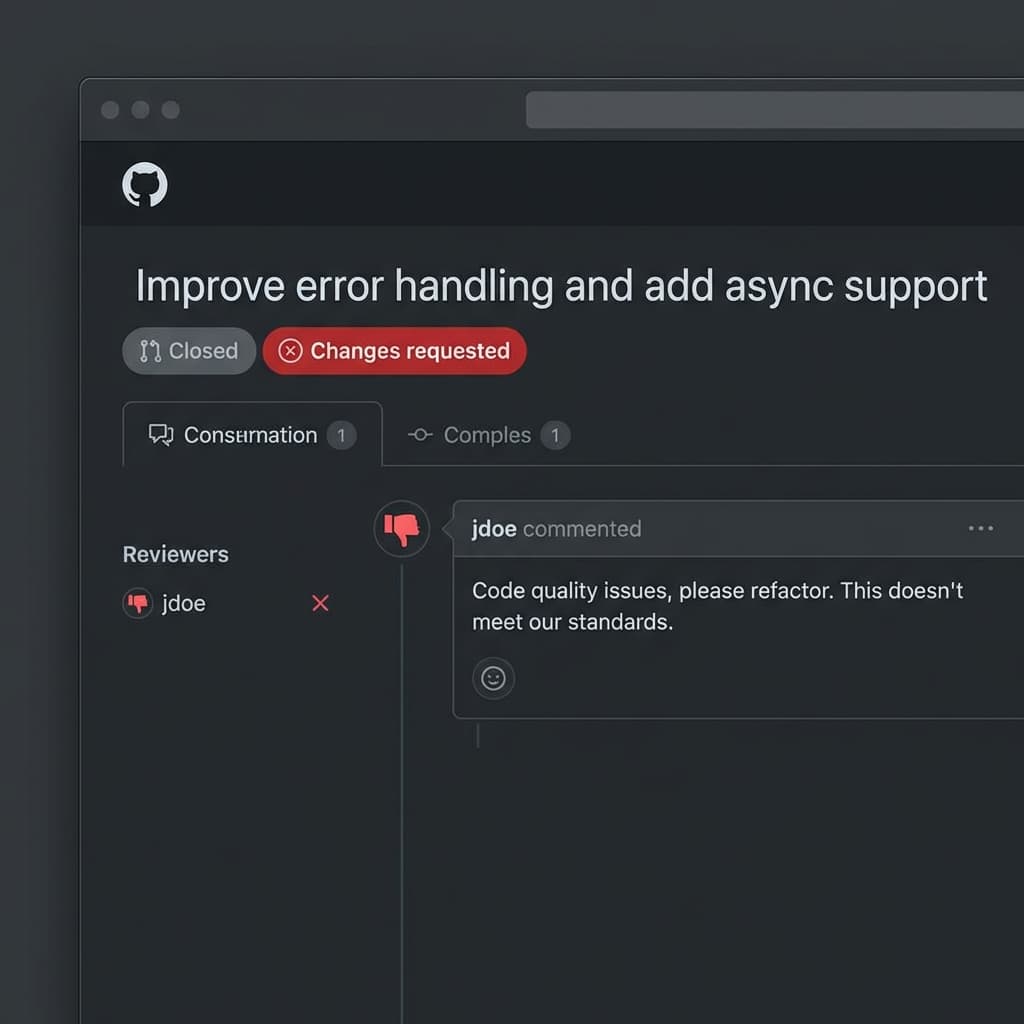Click the Closed status badge
The image size is (1024, 1024).
188,350
